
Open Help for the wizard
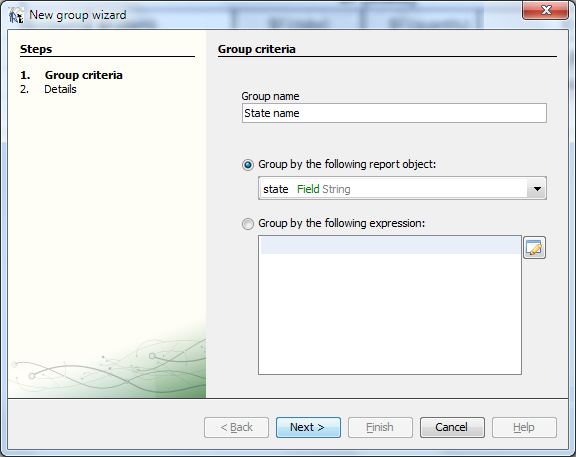coord(524,427)
